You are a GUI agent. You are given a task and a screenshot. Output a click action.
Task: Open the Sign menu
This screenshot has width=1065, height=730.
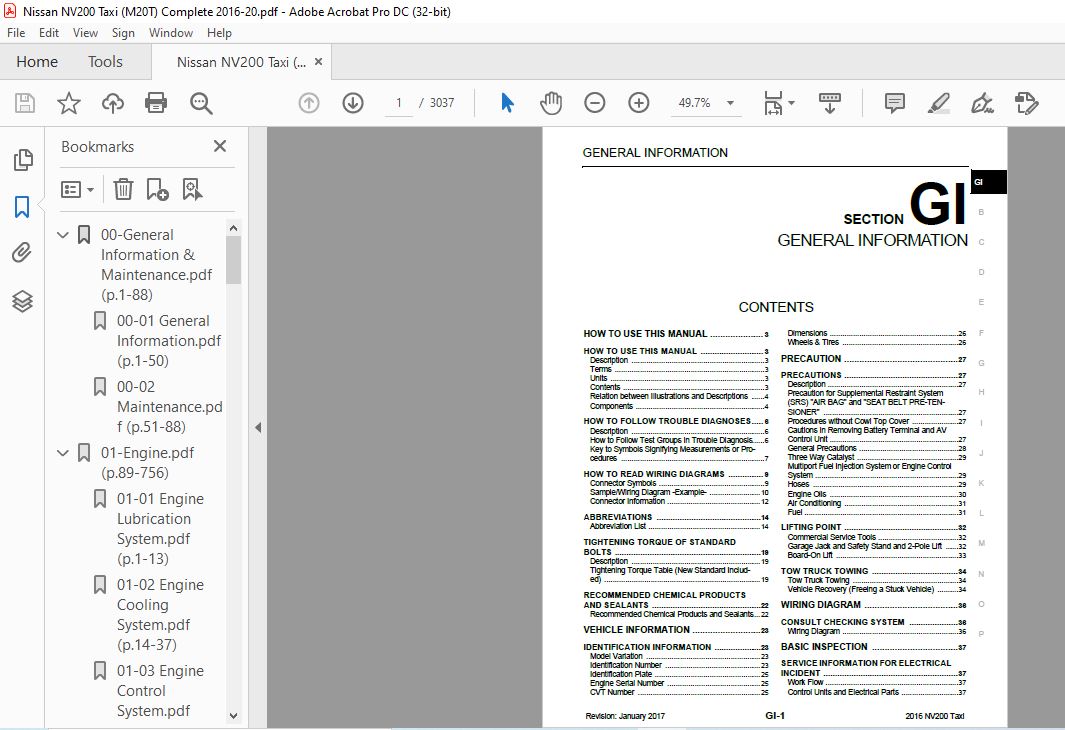coord(123,33)
